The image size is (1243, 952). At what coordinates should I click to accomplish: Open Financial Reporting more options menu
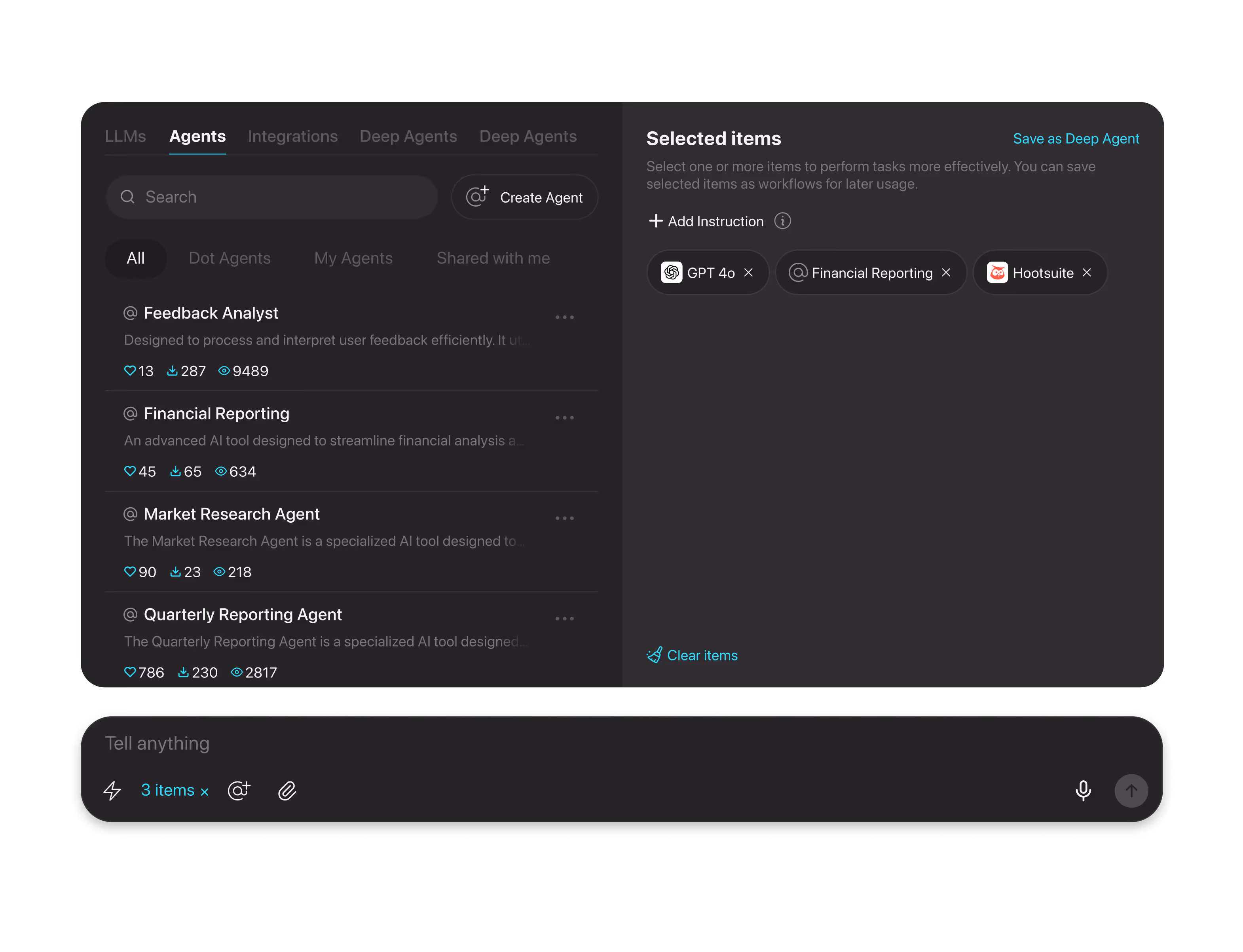pos(565,417)
